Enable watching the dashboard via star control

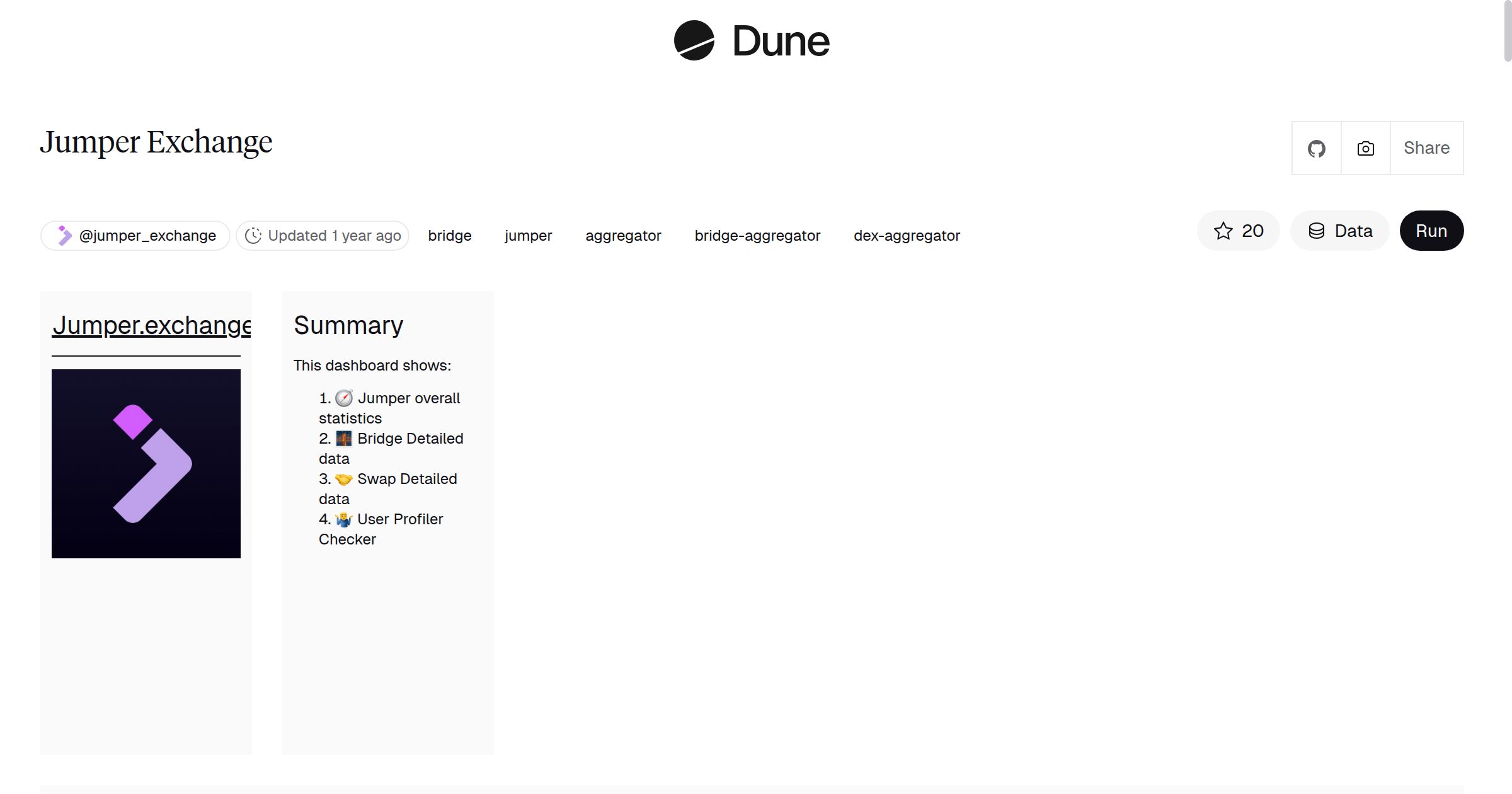click(1223, 231)
